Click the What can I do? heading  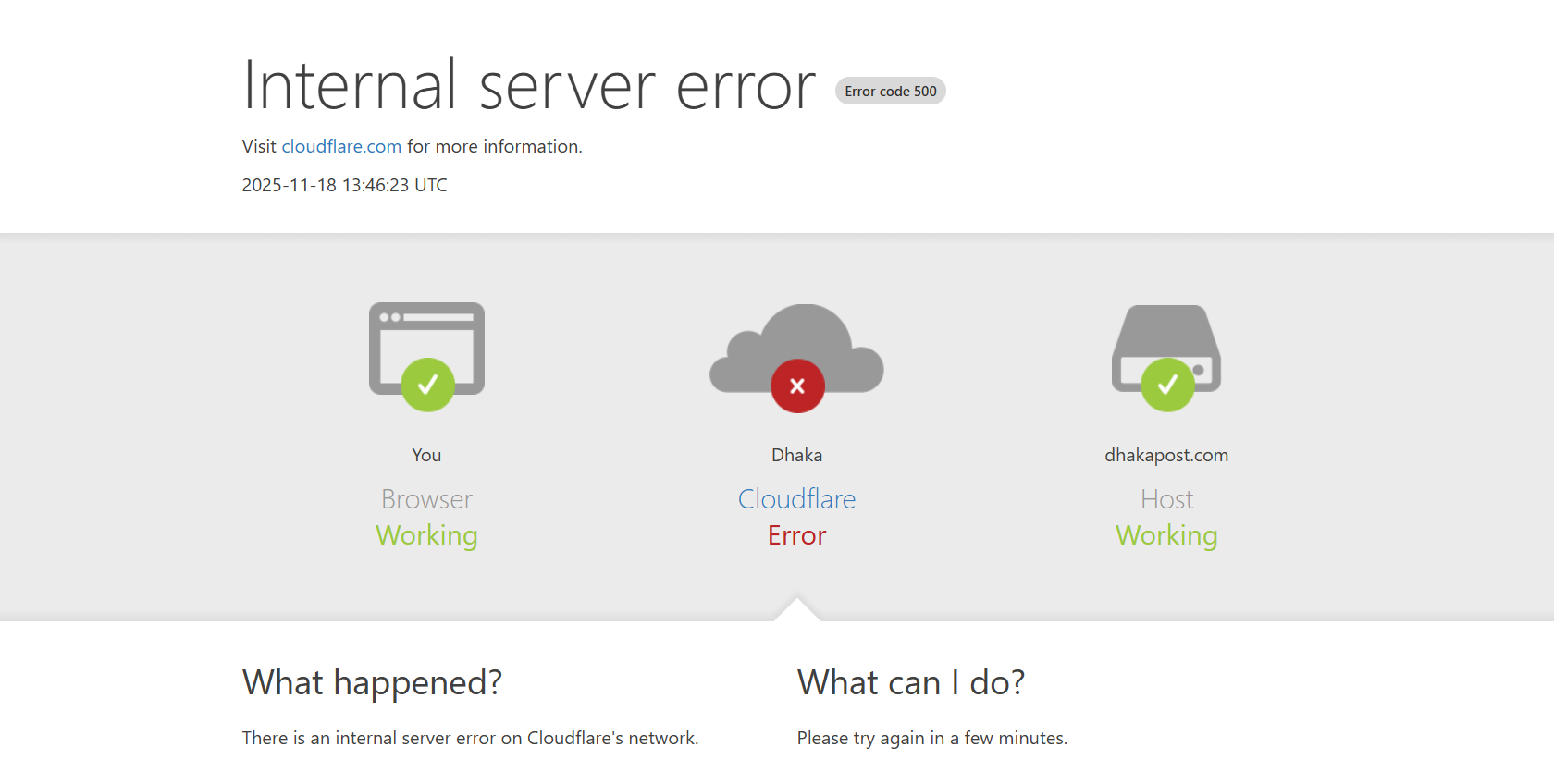[911, 682]
